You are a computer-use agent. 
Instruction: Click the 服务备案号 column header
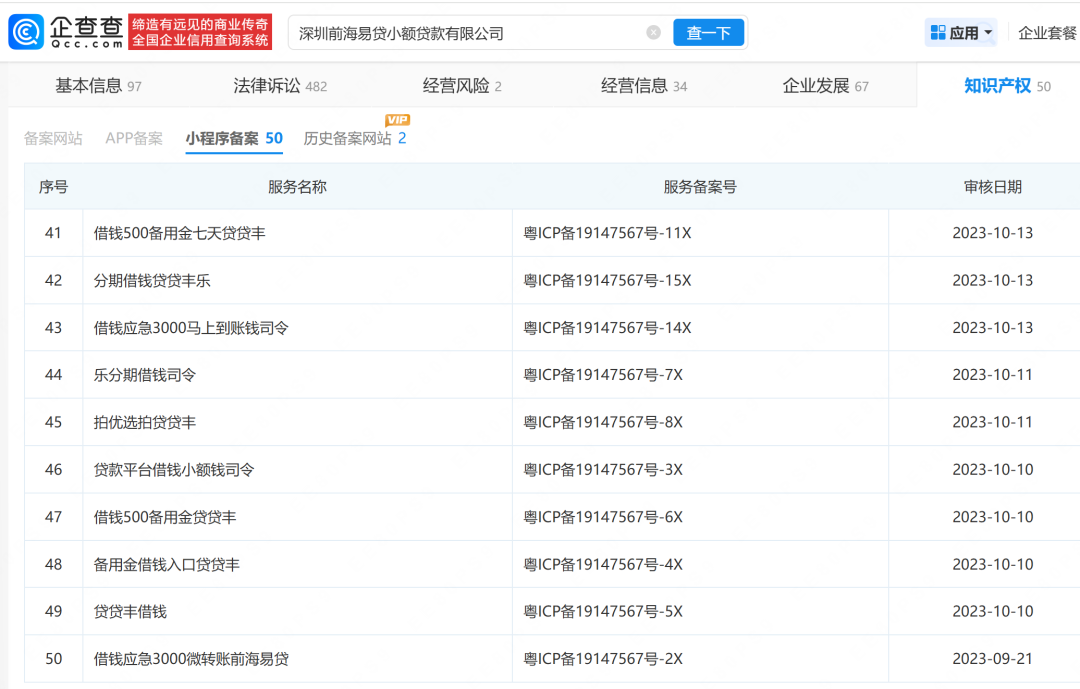700,187
